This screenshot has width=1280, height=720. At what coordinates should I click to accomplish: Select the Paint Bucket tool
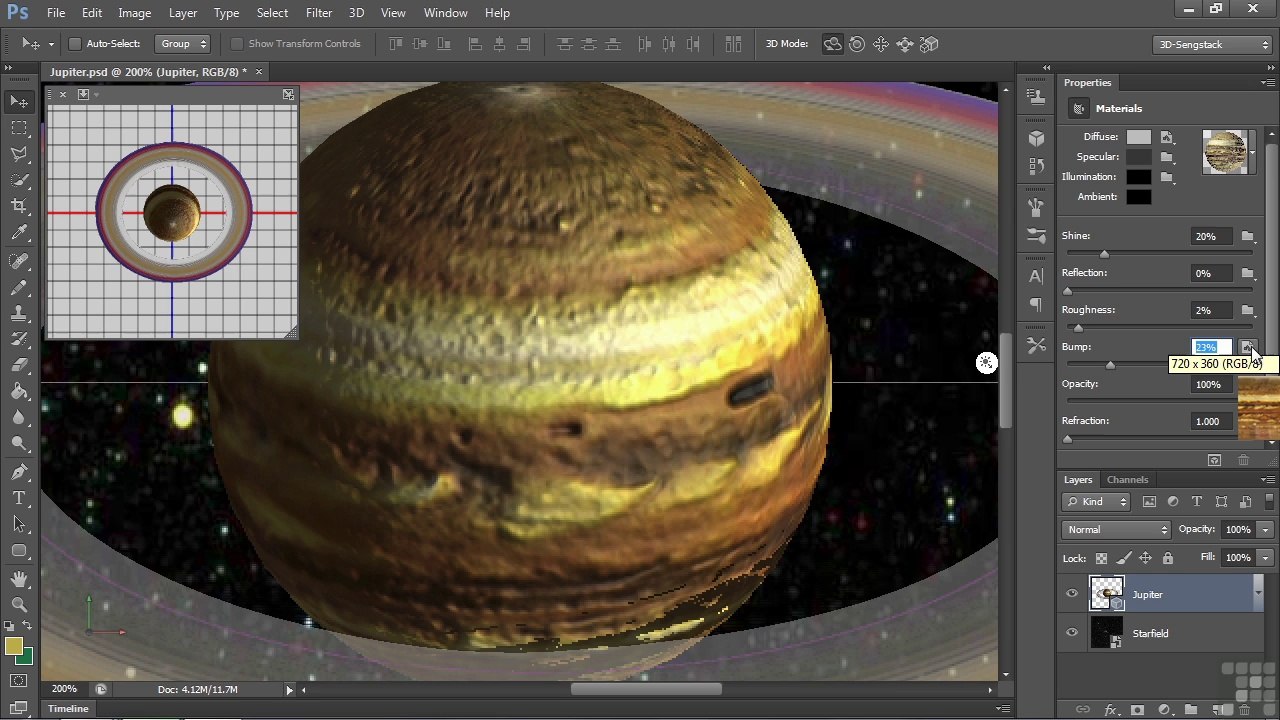pyautogui.click(x=19, y=391)
